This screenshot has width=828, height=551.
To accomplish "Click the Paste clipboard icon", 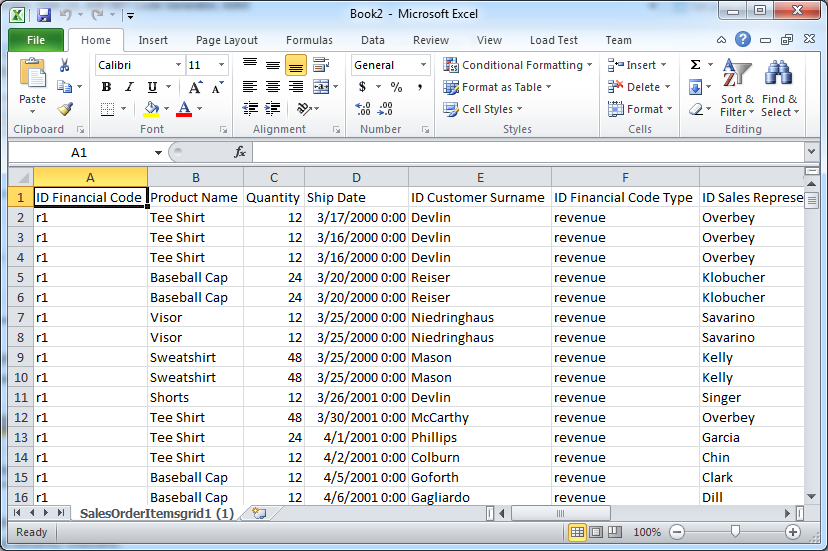I will (32, 73).
